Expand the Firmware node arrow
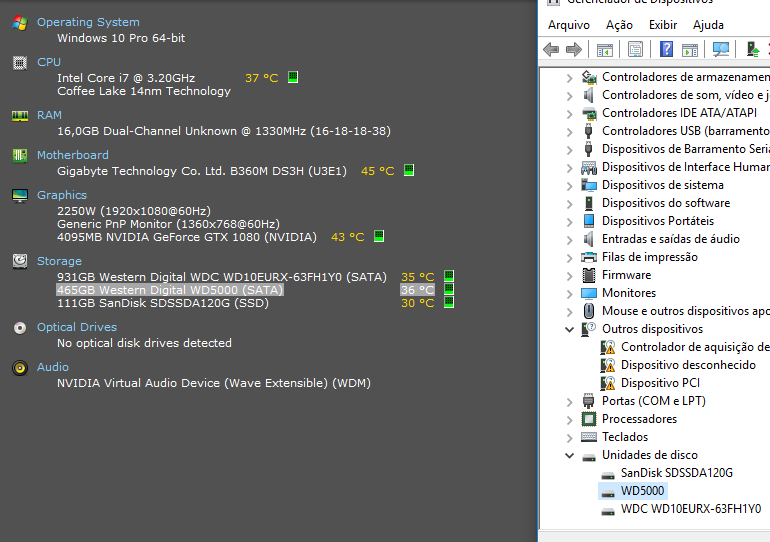 (x=569, y=276)
